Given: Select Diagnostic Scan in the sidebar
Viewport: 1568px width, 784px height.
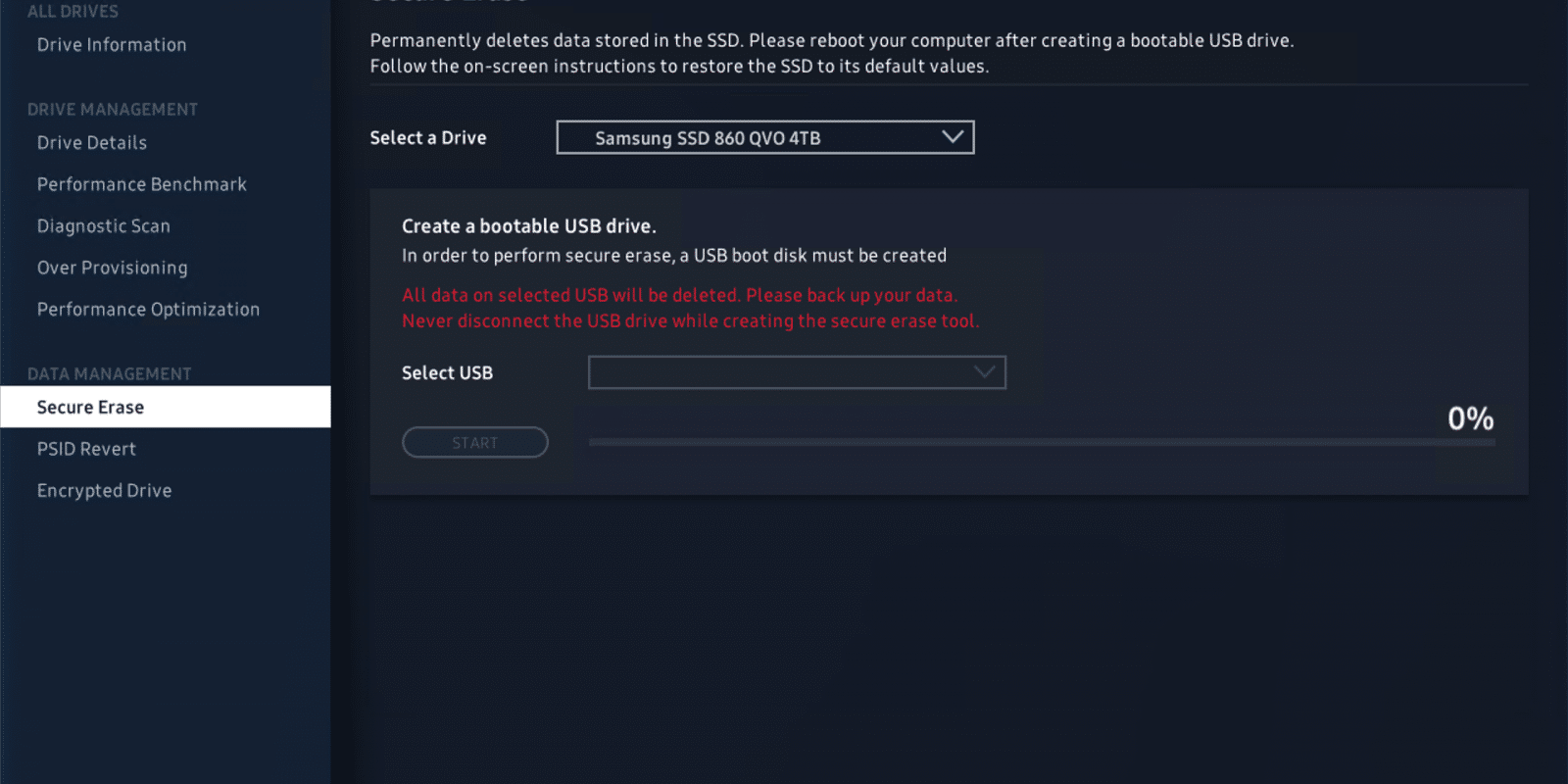Looking at the screenshot, I should pyautogui.click(x=104, y=226).
